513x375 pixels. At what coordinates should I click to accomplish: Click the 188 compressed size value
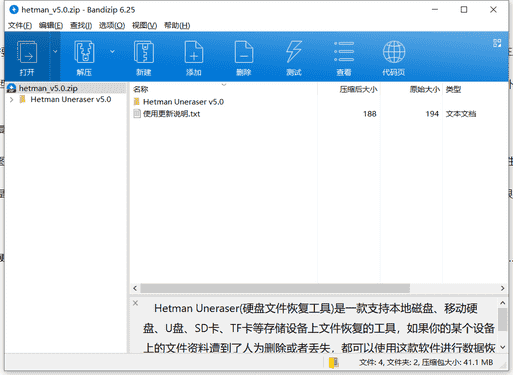point(370,114)
